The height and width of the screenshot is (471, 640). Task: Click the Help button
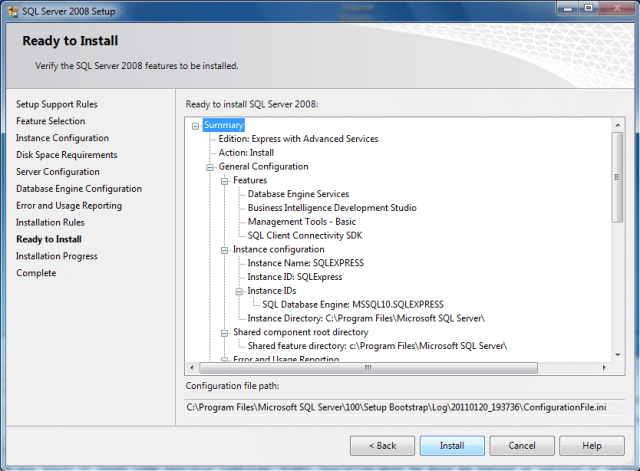coord(592,446)
